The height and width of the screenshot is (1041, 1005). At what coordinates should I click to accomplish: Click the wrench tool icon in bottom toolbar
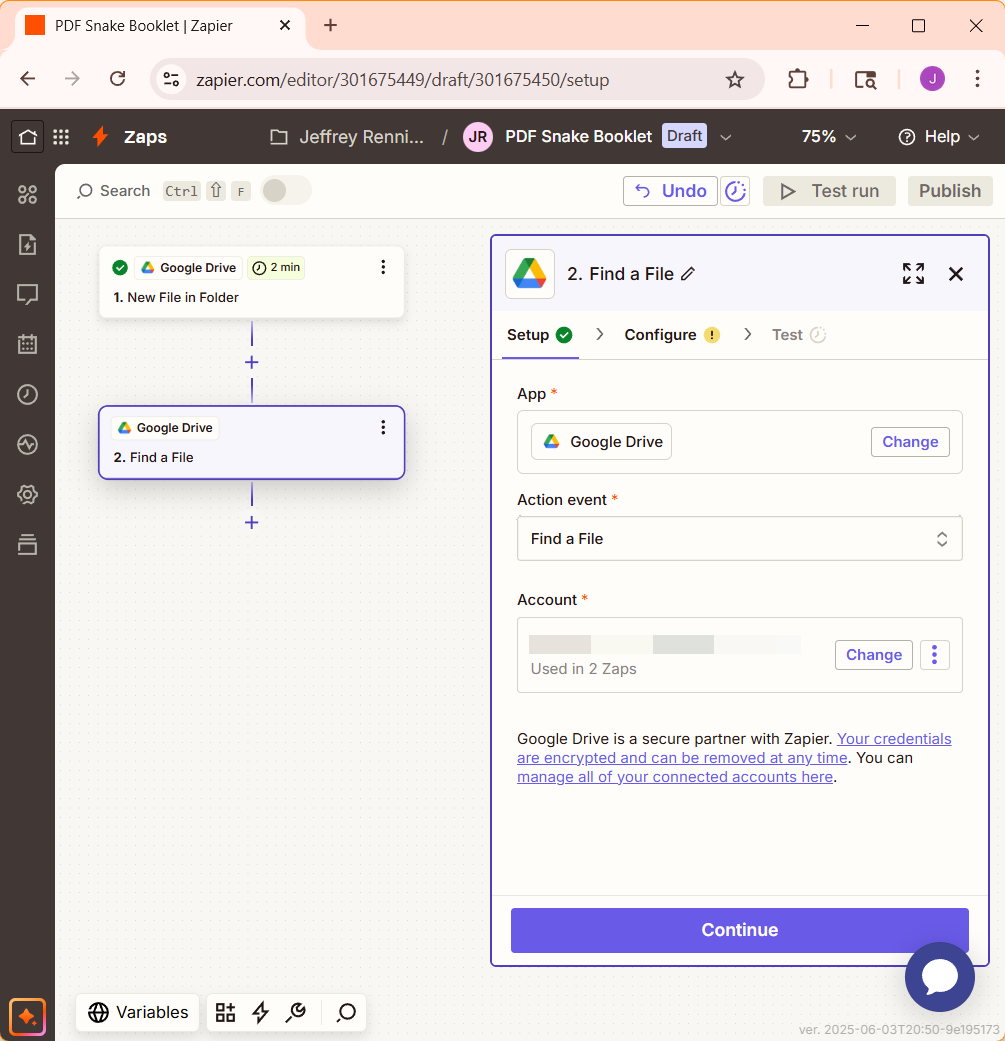pyautogui.click(x=295, y=1012)
